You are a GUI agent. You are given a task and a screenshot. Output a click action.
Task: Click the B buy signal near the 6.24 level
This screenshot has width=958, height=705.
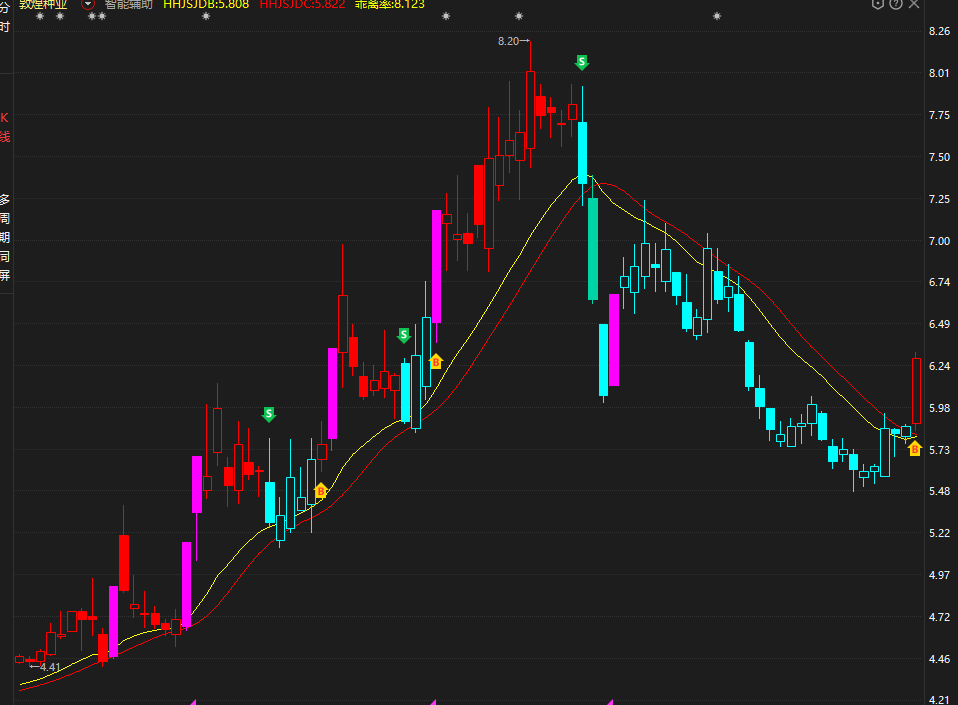pos(436,361)
